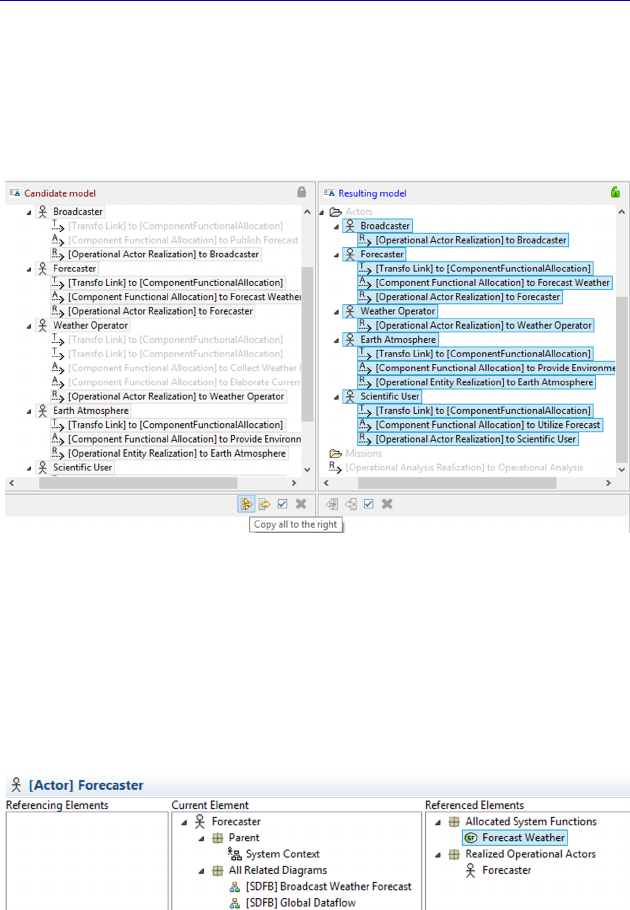
Task: Click the X delete icon in Candidate model toolbar
Action: point(300,504)
